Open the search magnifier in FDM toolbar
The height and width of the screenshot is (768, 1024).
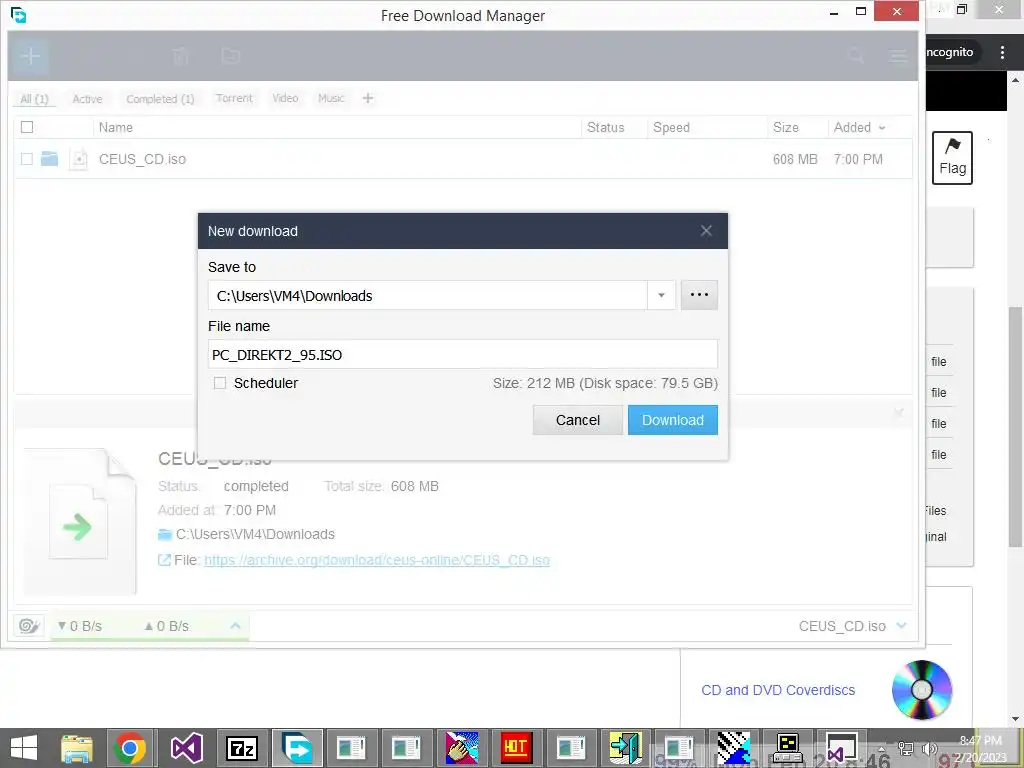coord(856,56)
